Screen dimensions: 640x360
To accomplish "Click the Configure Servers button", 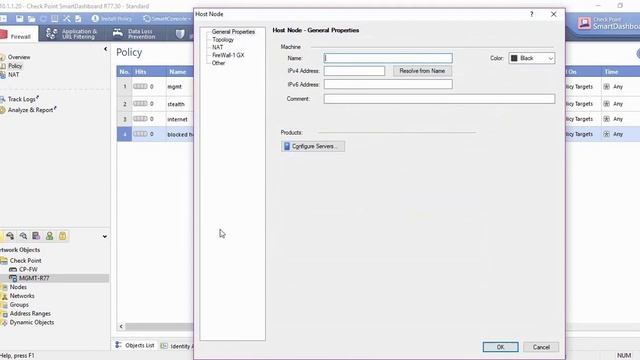I will pos(313,146).
